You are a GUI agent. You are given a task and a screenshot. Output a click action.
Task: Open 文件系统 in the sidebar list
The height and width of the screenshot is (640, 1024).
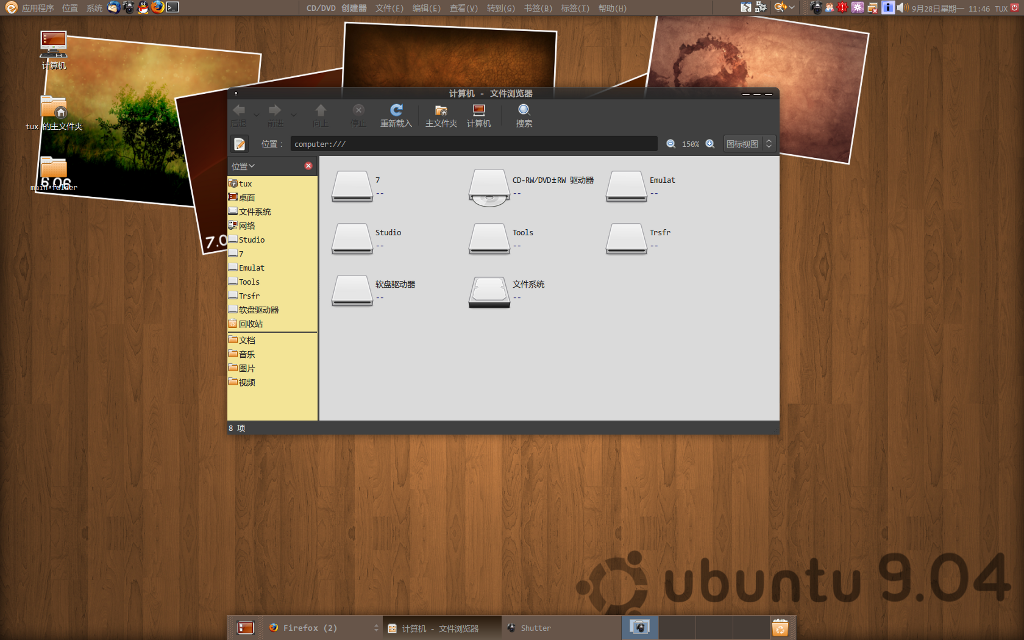[x=272, y=212]
